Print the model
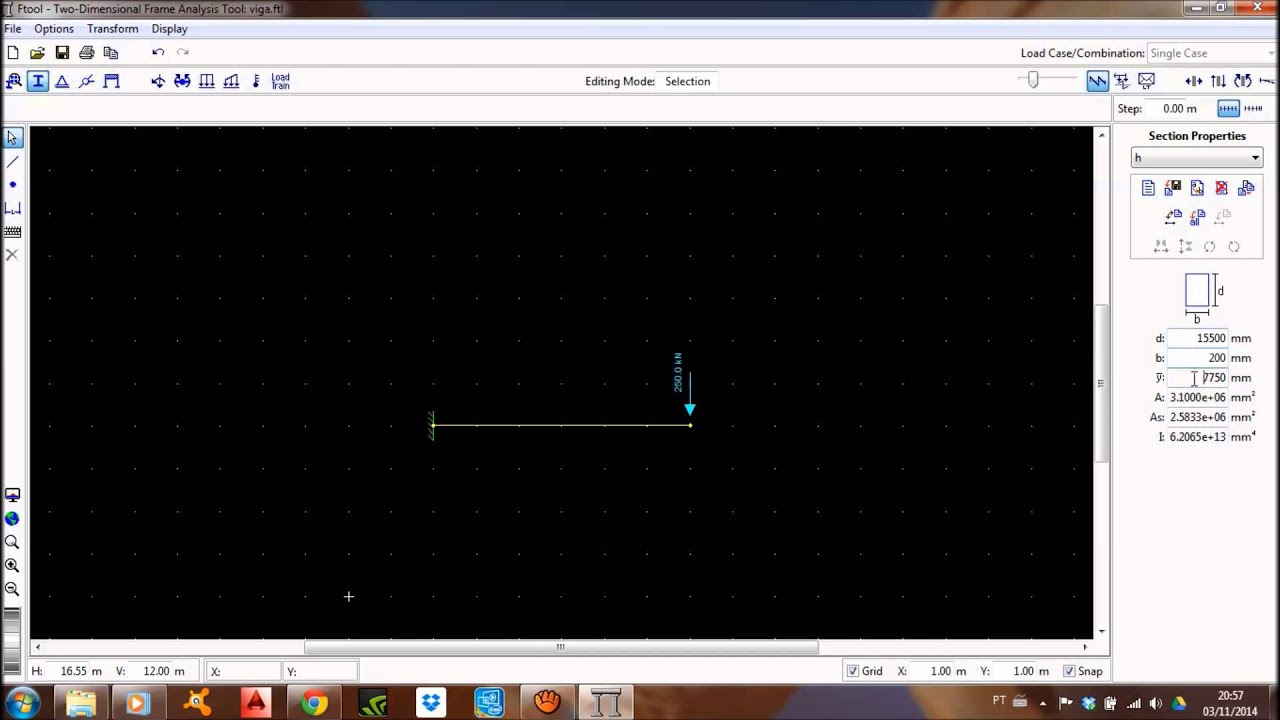Screen dimensions: 1280x720 click(87, 52)
